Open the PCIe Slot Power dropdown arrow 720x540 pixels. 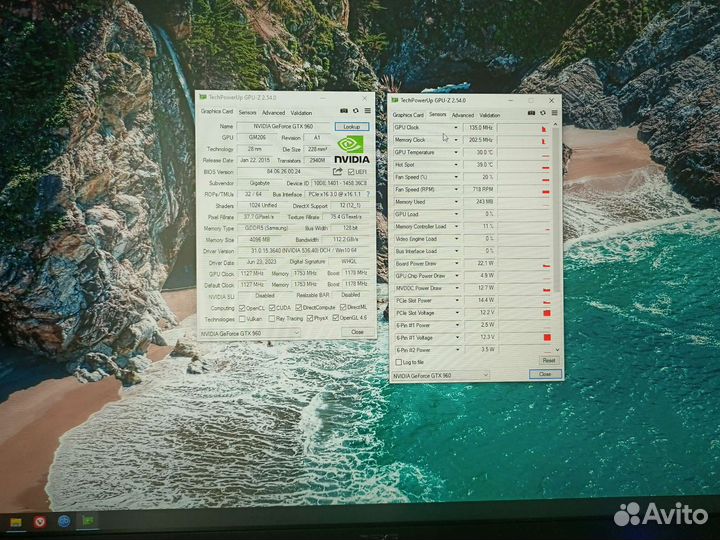point(456,300)
